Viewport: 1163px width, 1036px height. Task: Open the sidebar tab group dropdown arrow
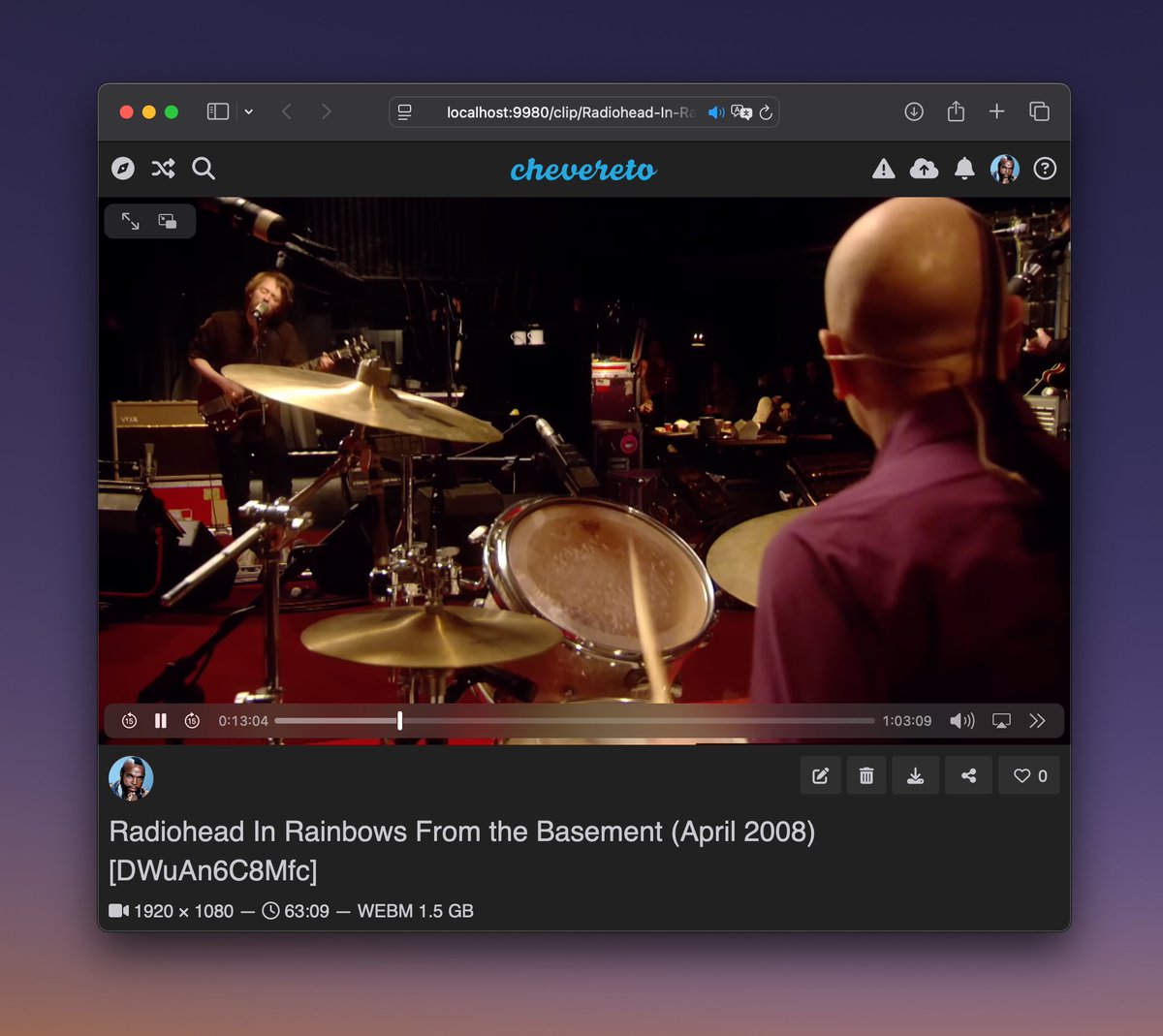(x=249, y=111)
